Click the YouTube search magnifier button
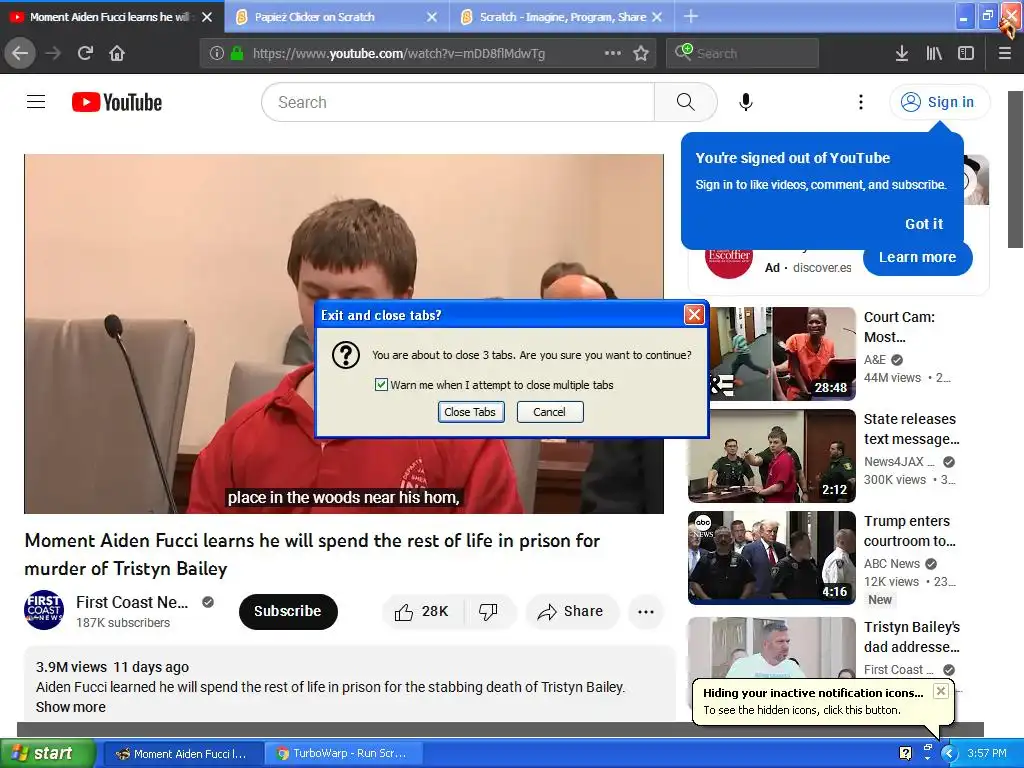 click(x=686, y=102)
